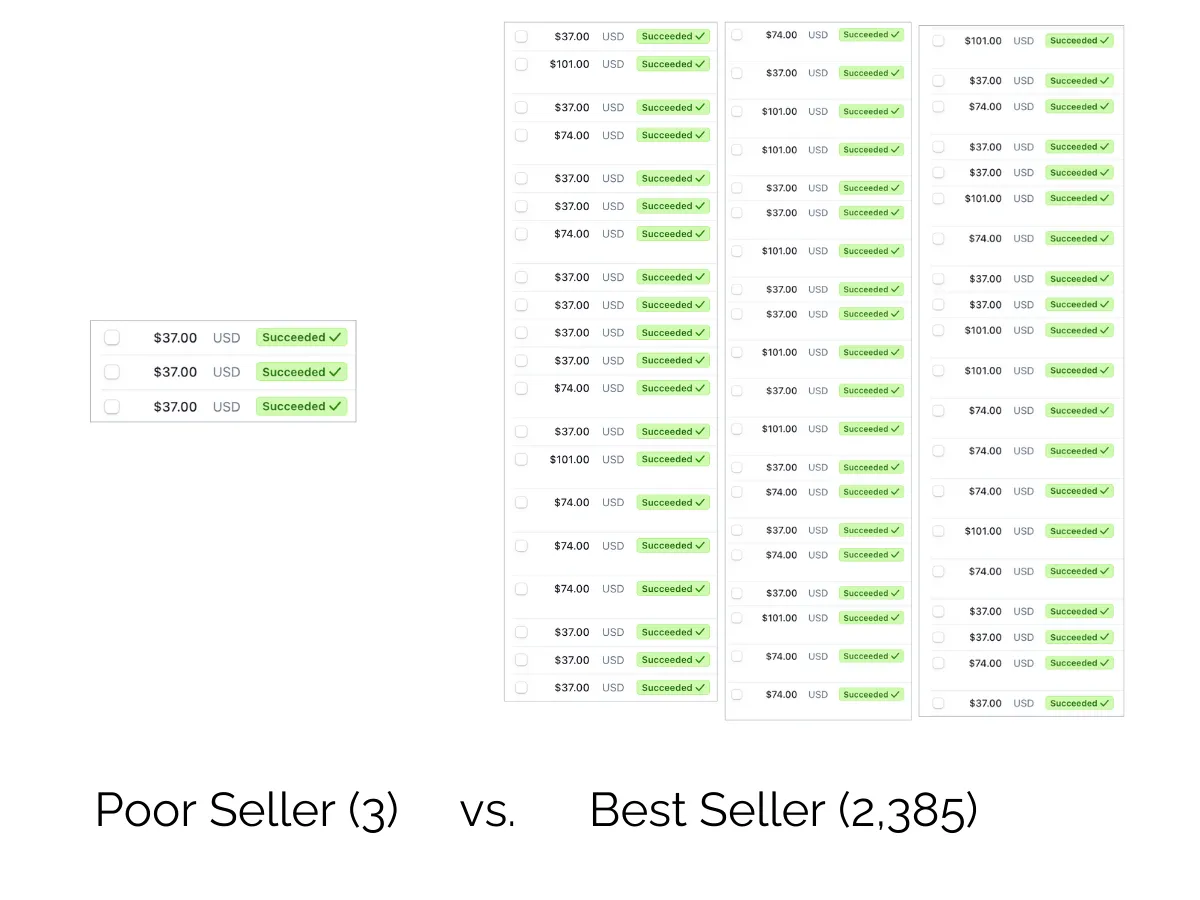Tick the last checkbox in Poor Seller list

112,406
